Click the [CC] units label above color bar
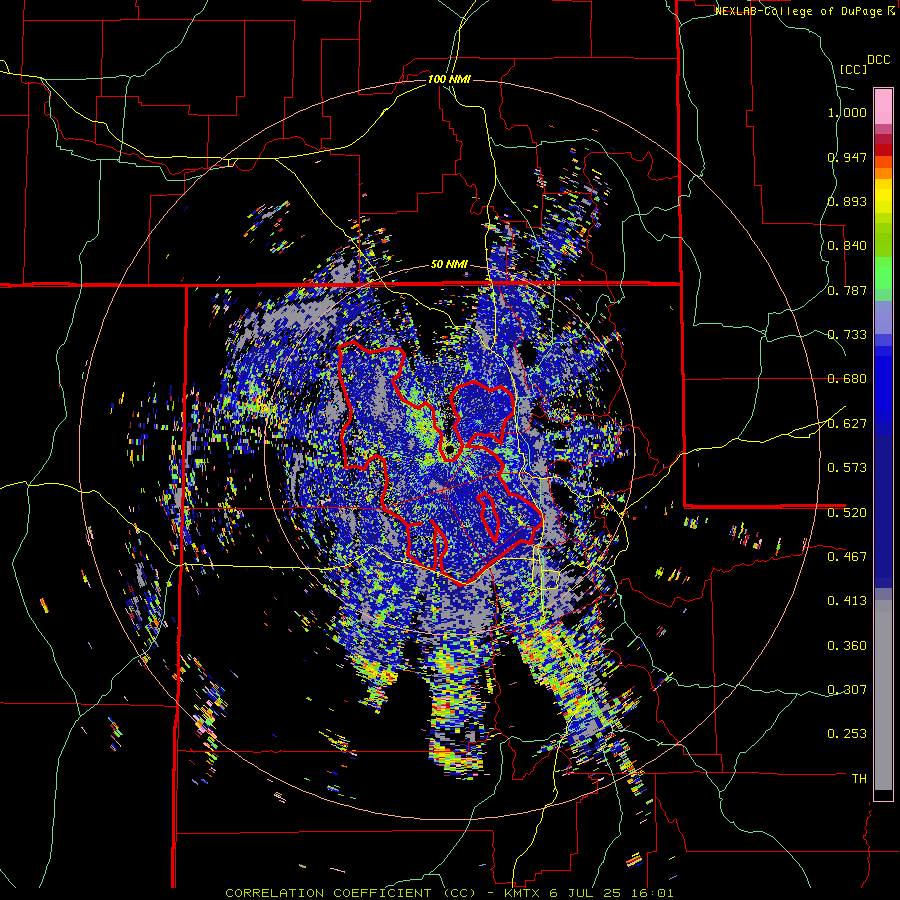This screenshot has height=900, width=900. click(x=853, y=69)
